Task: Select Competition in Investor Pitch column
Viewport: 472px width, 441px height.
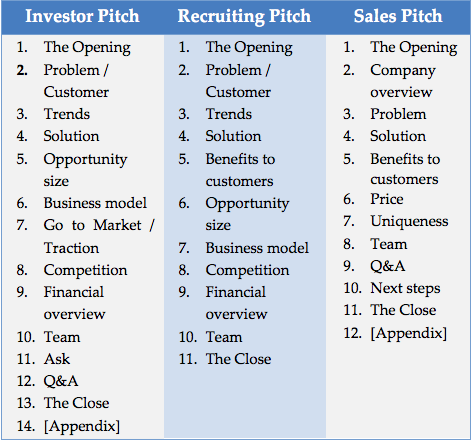Action: pos(85,270)
